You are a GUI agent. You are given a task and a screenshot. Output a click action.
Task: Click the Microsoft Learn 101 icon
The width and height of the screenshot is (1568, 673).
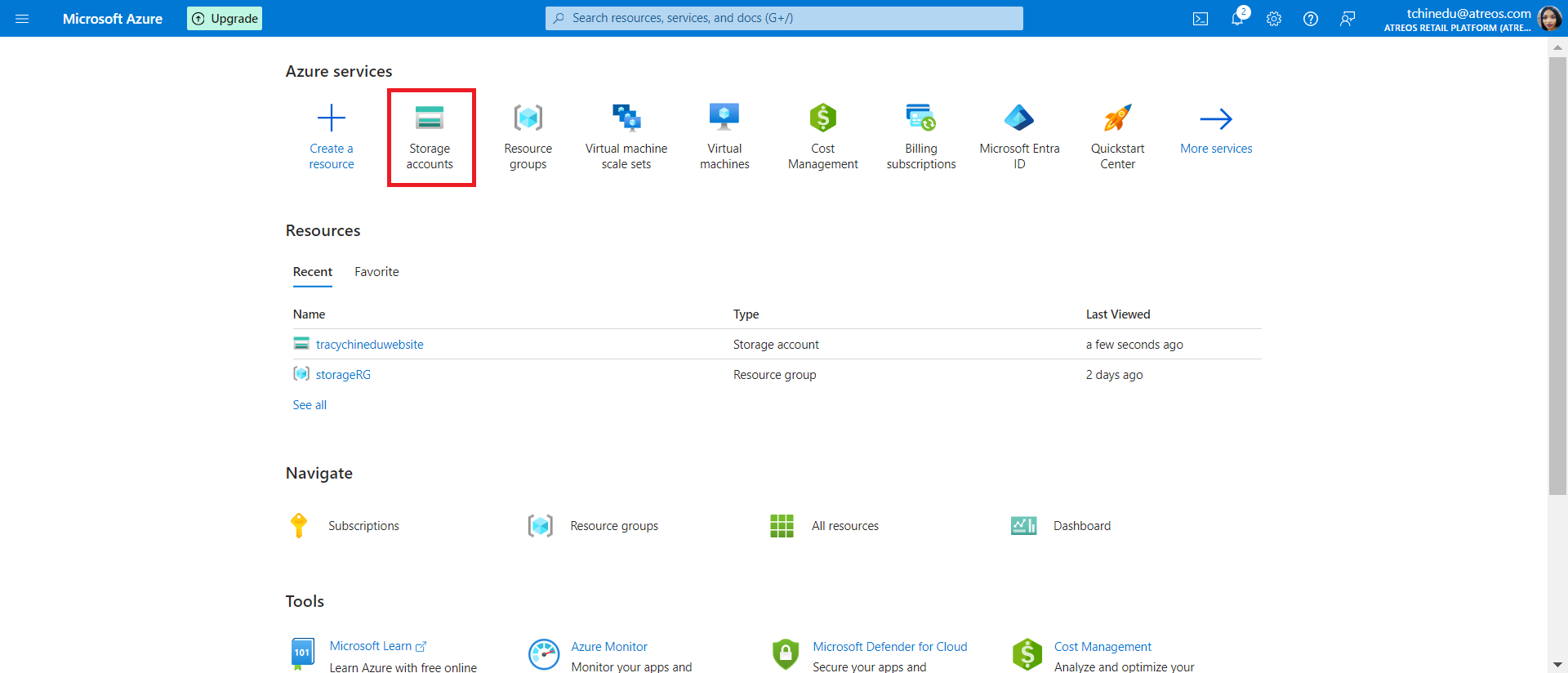pyautogui.click(x=302, y=653)
